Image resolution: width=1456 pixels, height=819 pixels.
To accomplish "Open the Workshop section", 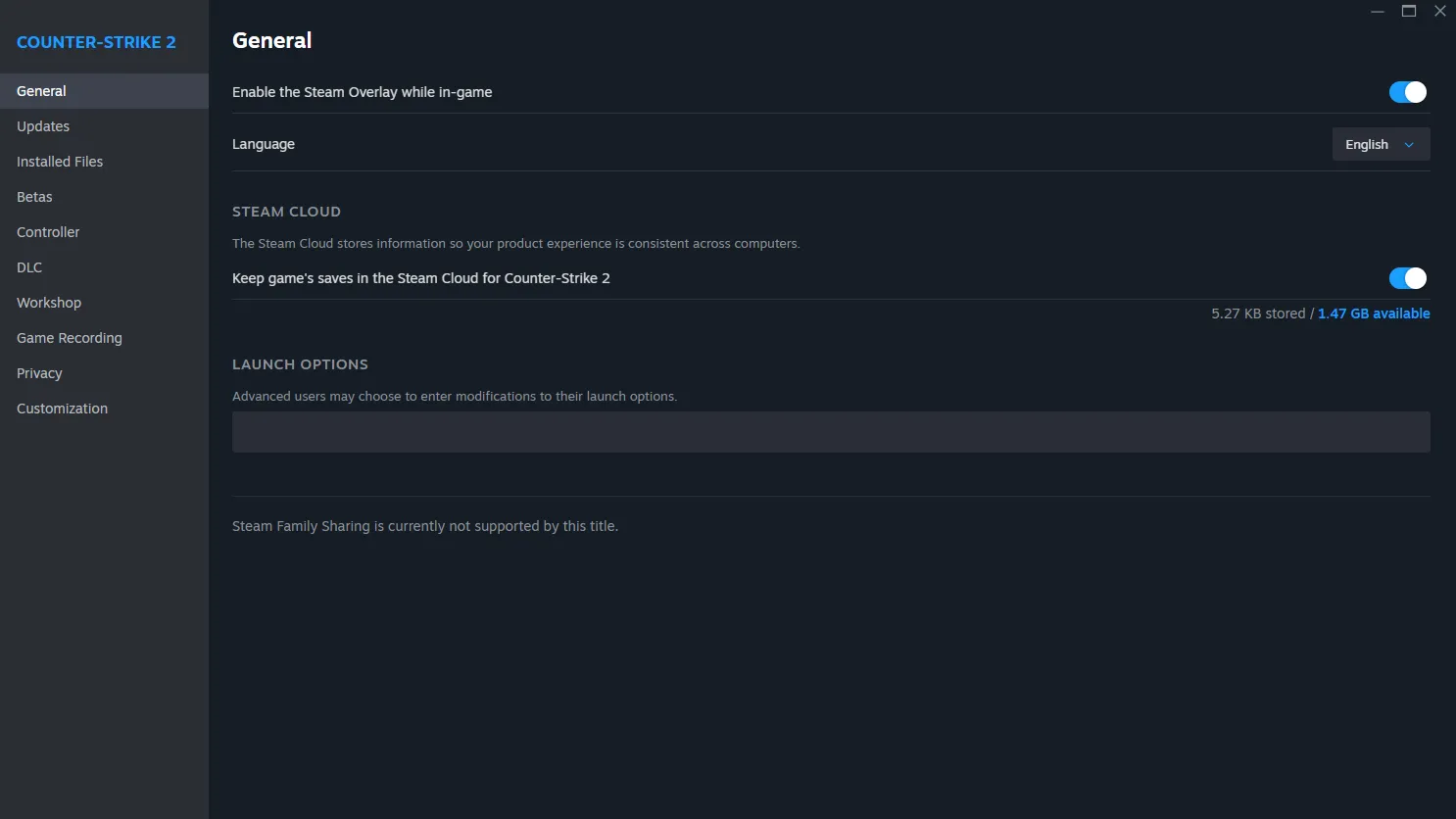I will coord(49,303).
